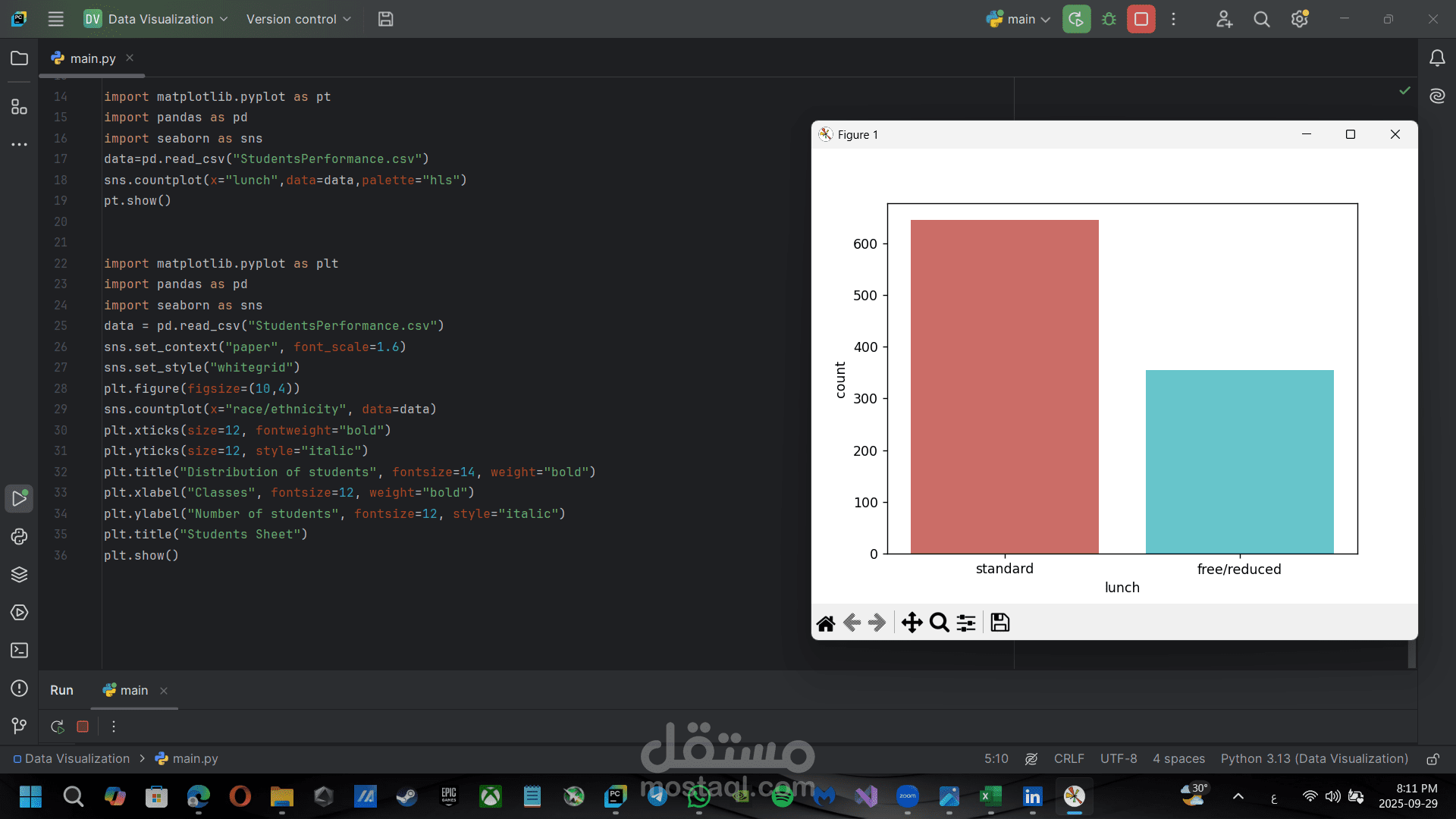Open the matplotlib Configure subplots tool
This screenshot has width=1456, height=819.
966,623
